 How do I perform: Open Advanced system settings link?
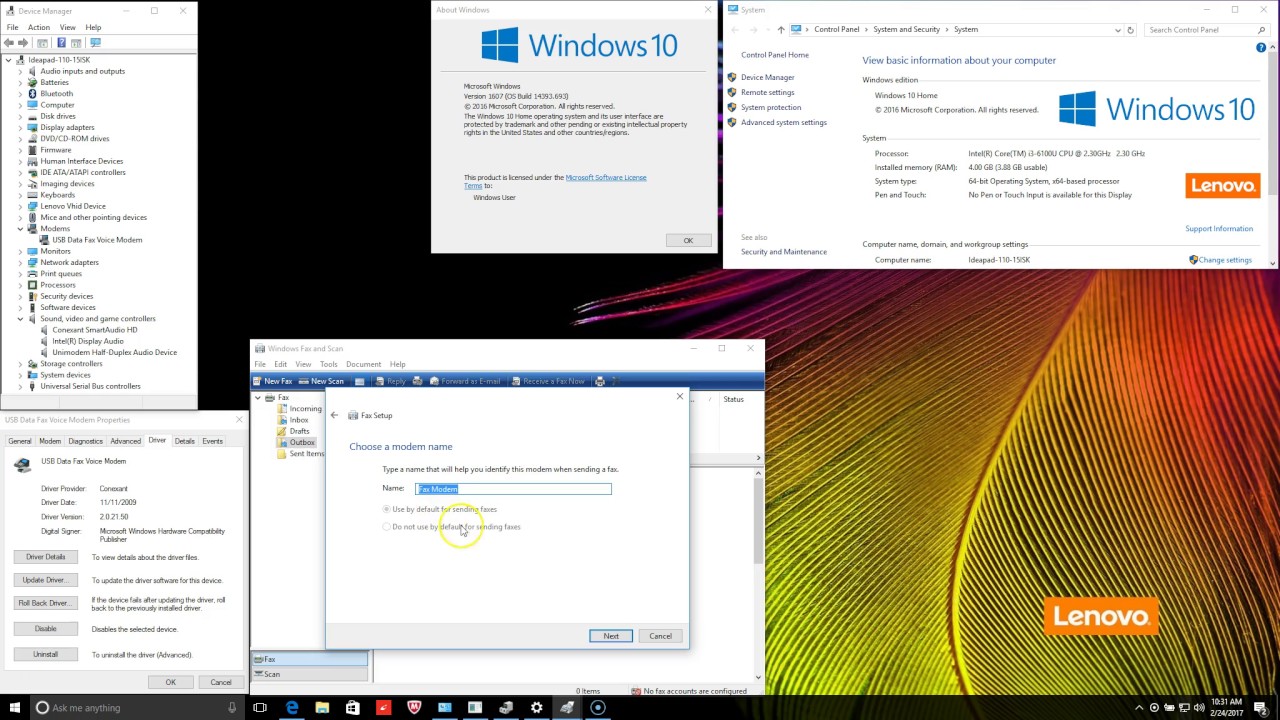click(784, 122)
